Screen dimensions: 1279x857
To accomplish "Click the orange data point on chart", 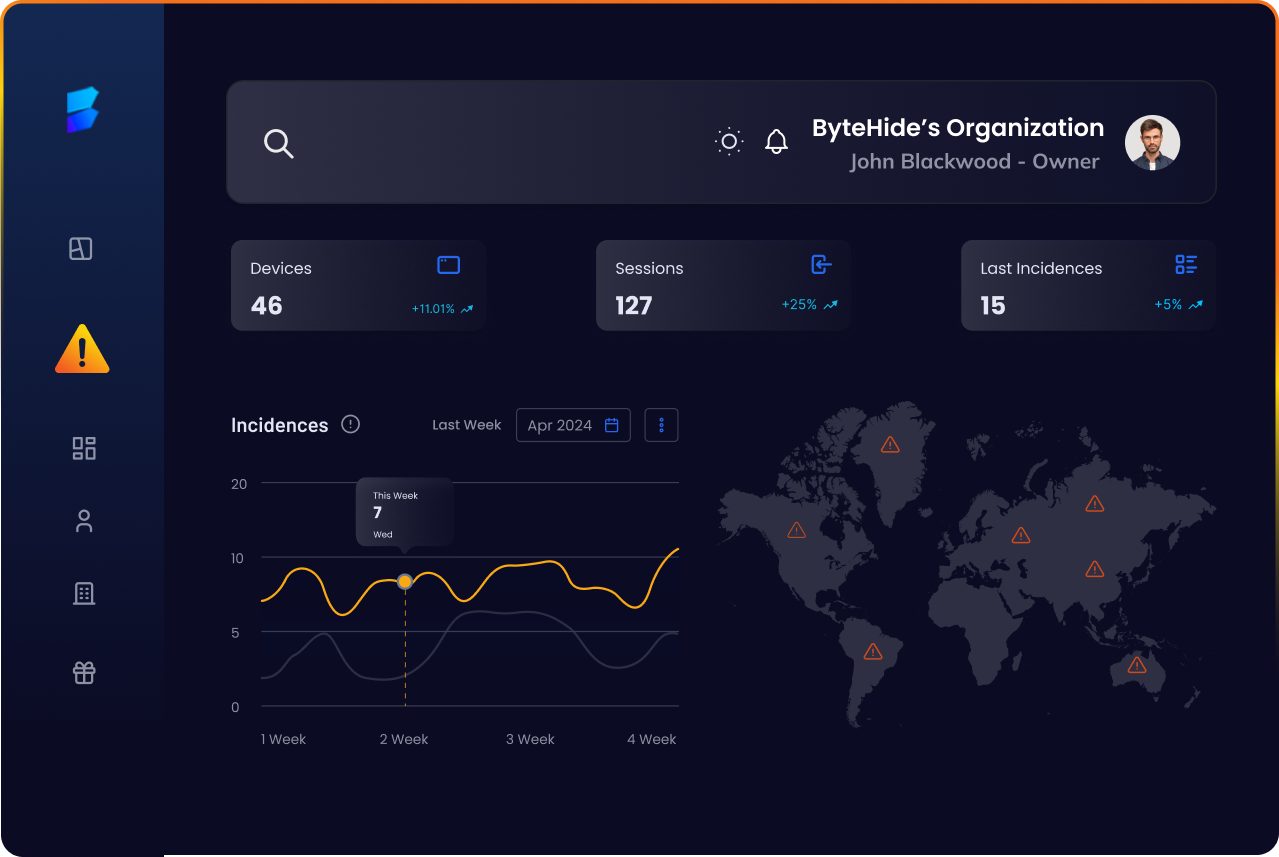I will (405, 581).
